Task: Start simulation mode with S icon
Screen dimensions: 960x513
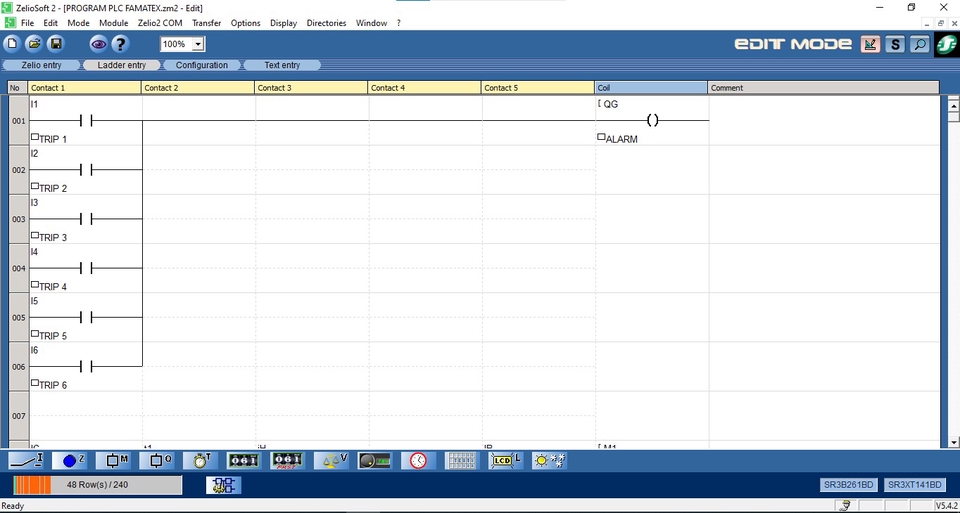Action: point(895,44)
